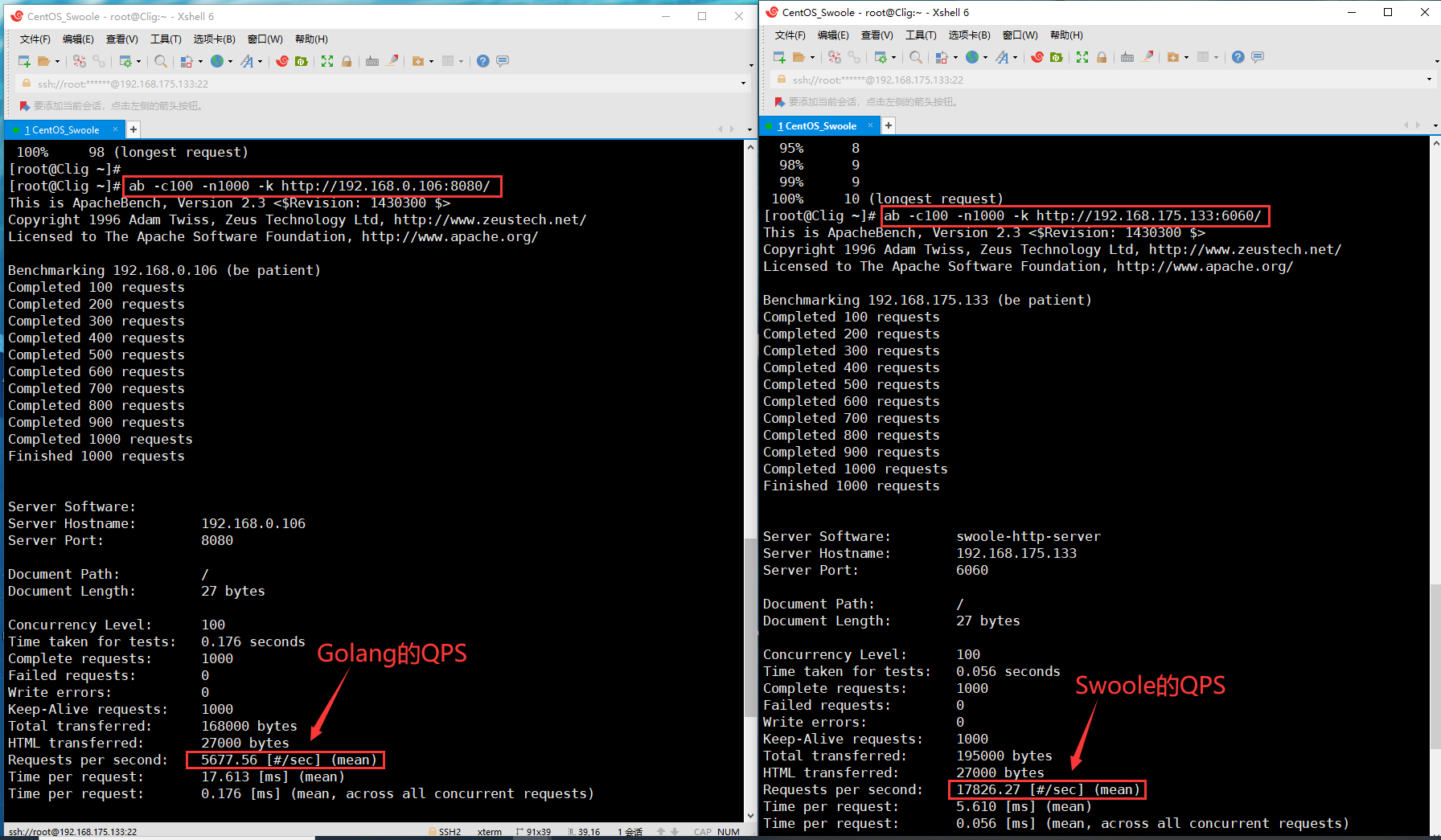The image size is (1441, 840).
Task: Click the Help question mark icon
Action: [x=483, y=61]
